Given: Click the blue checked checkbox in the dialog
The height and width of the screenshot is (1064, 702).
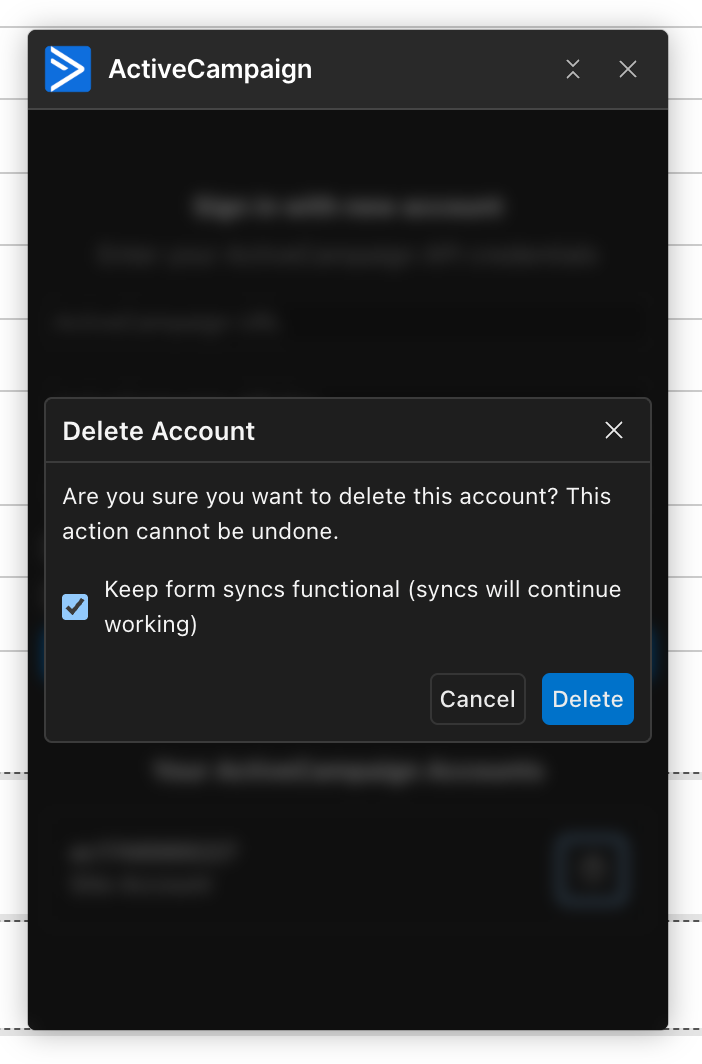Looking at the screenshot, I should 74,607.
